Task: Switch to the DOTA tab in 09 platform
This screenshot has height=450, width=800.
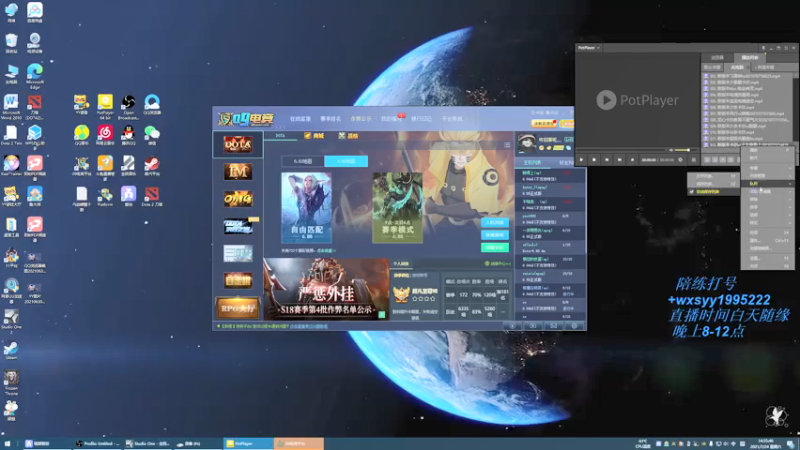Action: 280,136
